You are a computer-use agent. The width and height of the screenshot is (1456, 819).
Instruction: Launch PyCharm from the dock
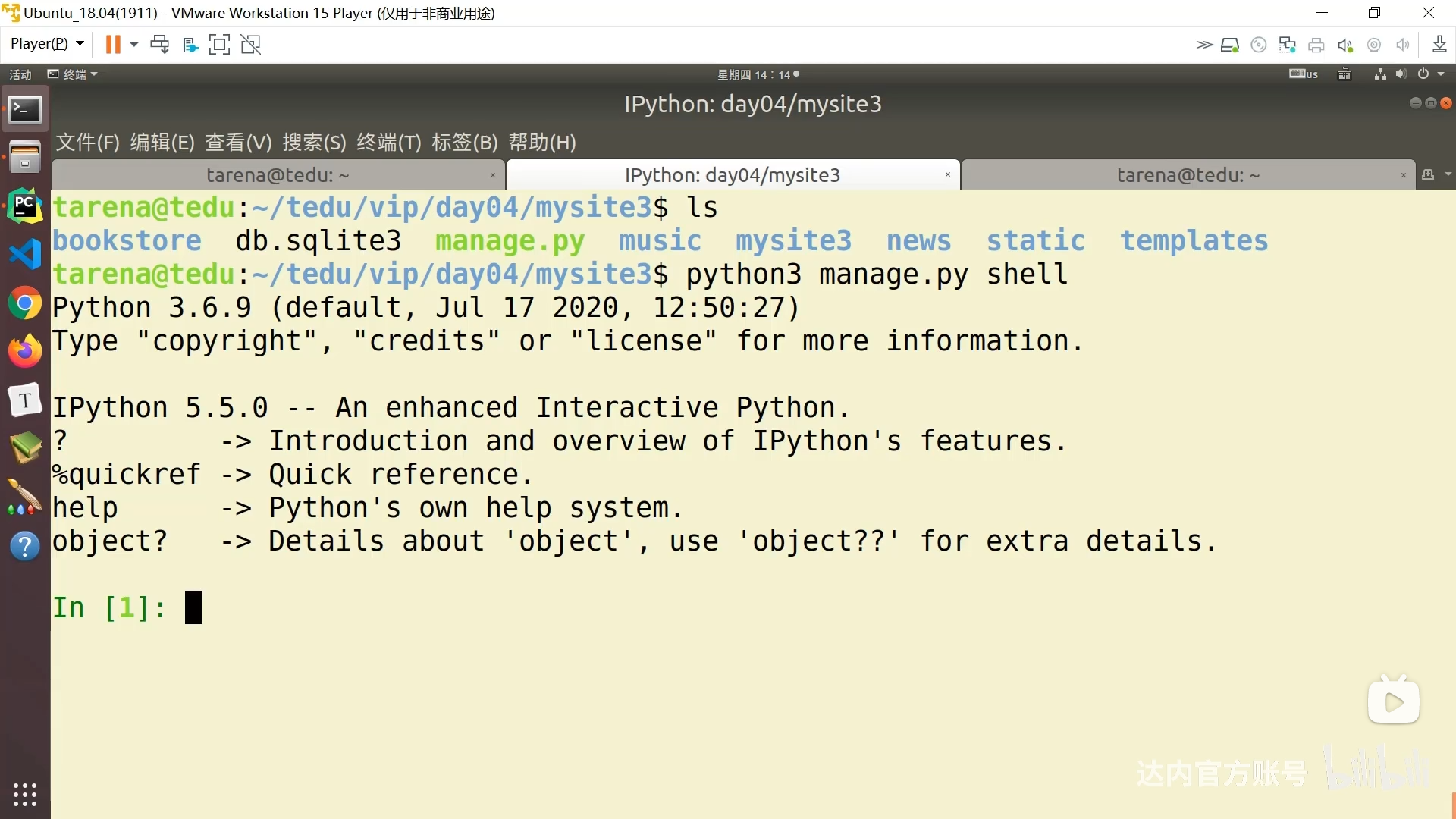click(25, 206)
